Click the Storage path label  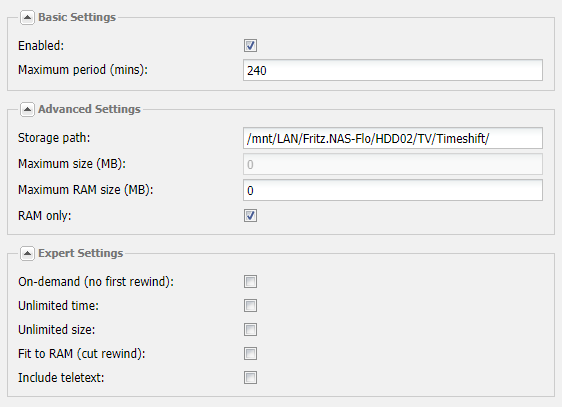tap(54, 138)
